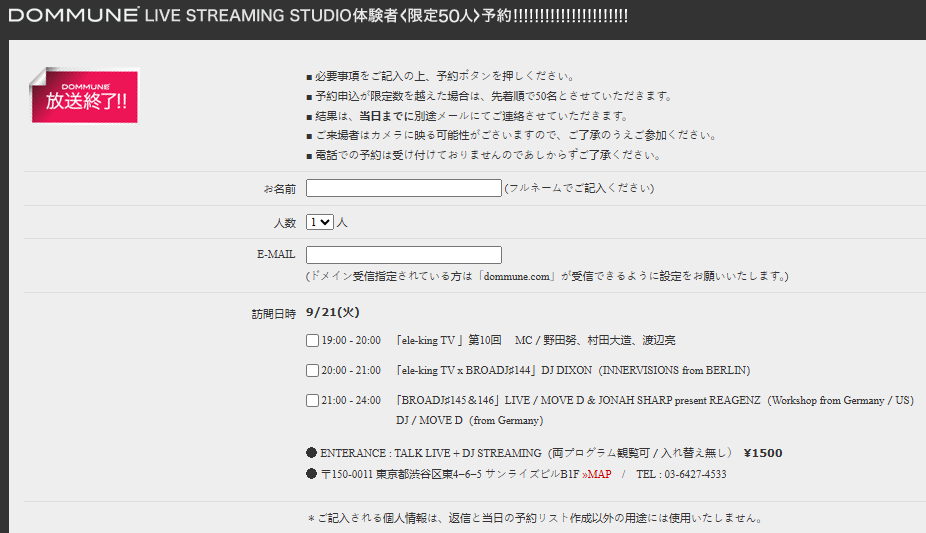926x533 pixels.
Task: Open the 人数 people count dropdown
Action: coord(320,222)
